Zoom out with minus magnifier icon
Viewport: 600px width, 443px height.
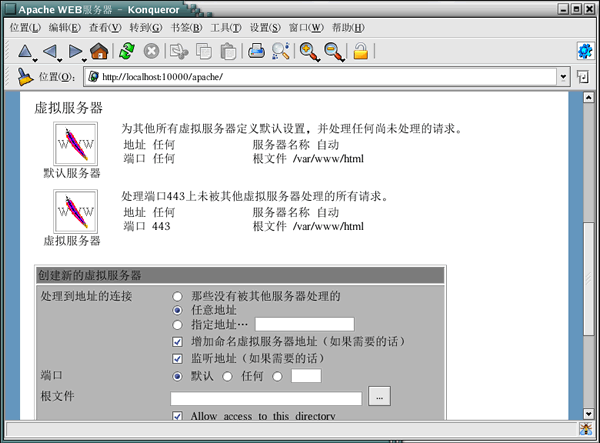tap(334, 52)
